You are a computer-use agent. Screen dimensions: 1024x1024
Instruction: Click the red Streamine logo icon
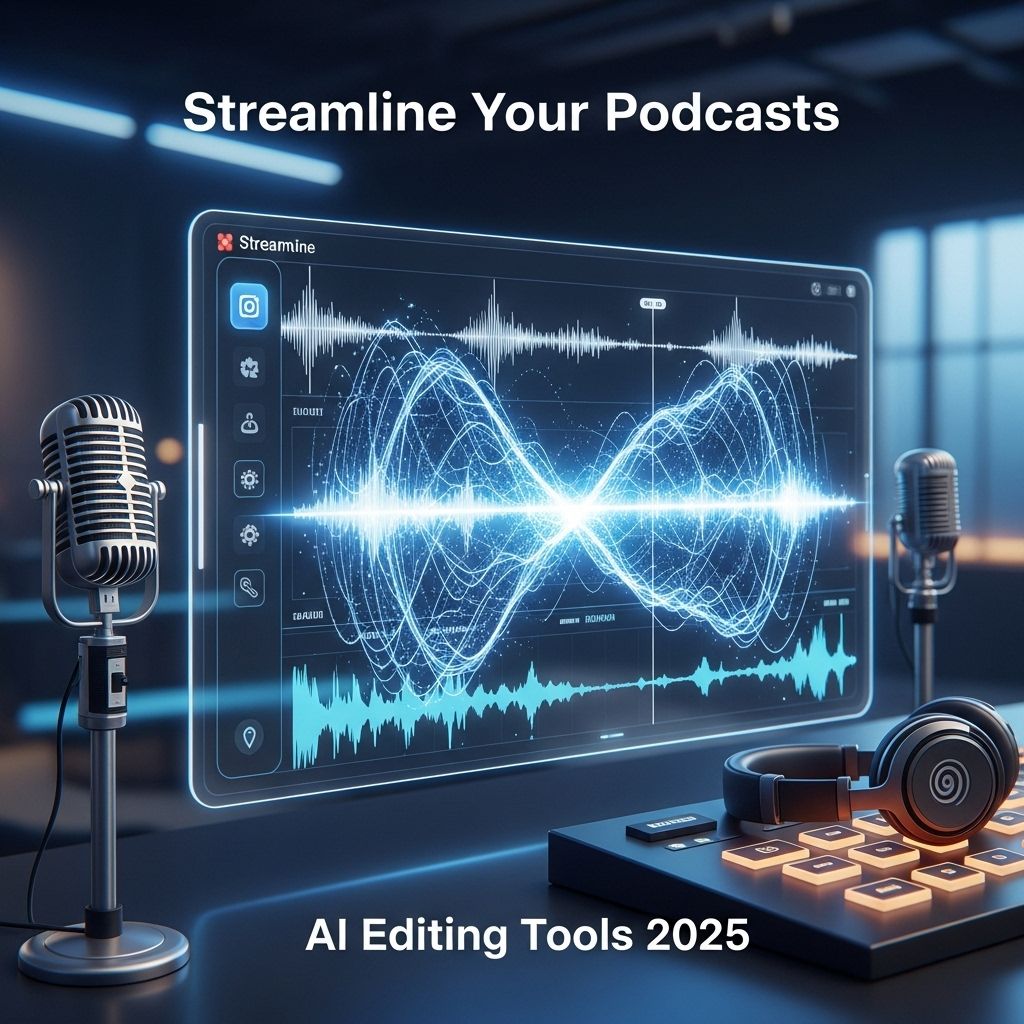click(x=224, y=242)
